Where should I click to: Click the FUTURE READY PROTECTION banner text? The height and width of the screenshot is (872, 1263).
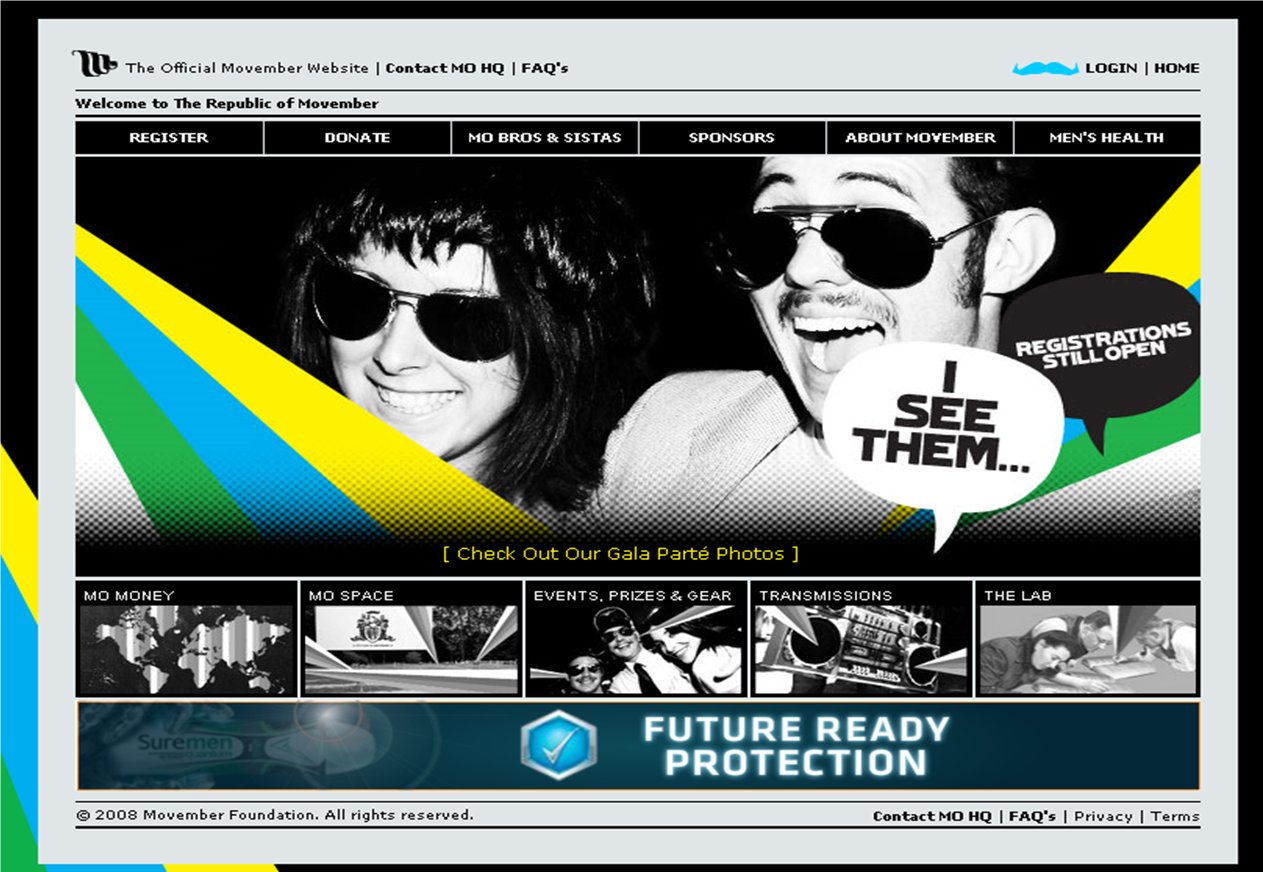(x=796, y=745)
